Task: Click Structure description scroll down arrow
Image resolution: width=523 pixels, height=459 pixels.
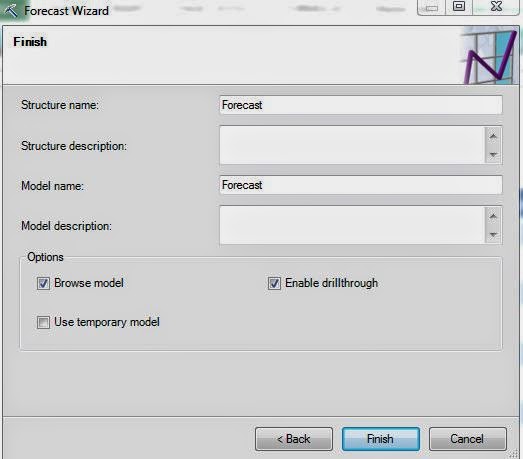Action: [x=493, y=154]
